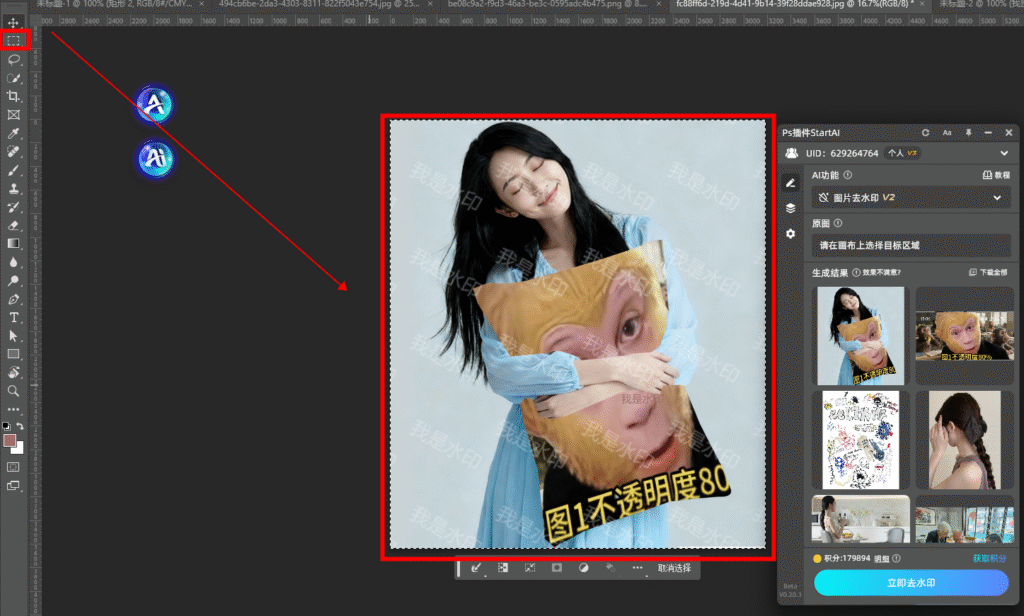The image size is (1024, 616).
Task: Click the StartAI refresh icon
Action: (x=925, y=132)
